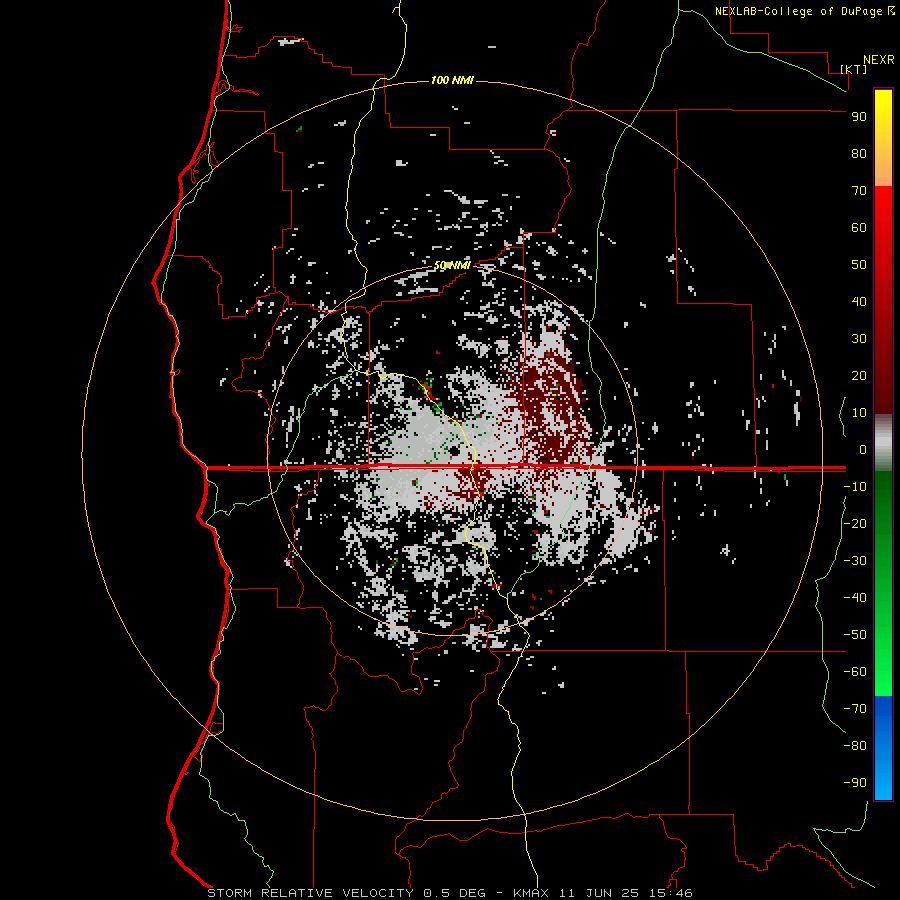Click the "0.5 DEG" elevation angle text
Viewport: 900px width, 900px height.
(455, 893)
